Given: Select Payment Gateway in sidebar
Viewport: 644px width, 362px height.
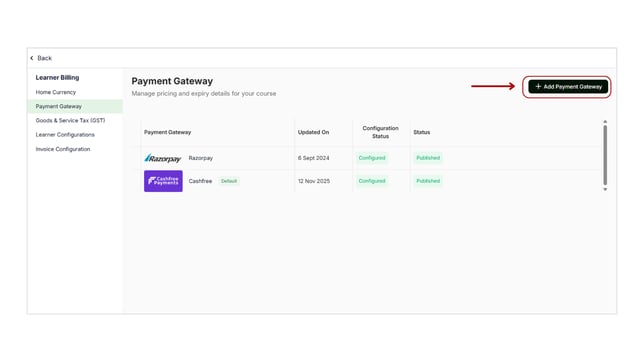Looking at the screenshot, I should coord(75,106).
